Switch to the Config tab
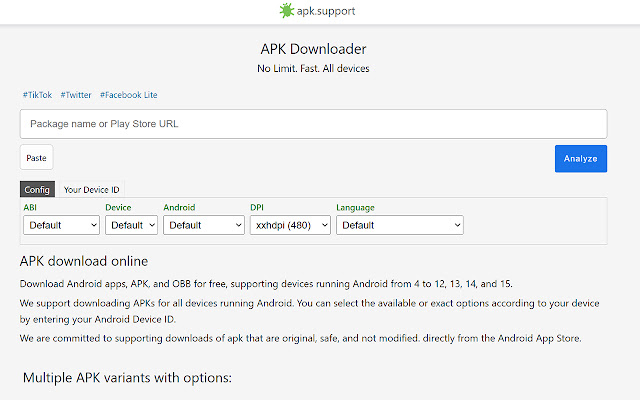Viewport: 640px width, 400px height. (37, 189)
